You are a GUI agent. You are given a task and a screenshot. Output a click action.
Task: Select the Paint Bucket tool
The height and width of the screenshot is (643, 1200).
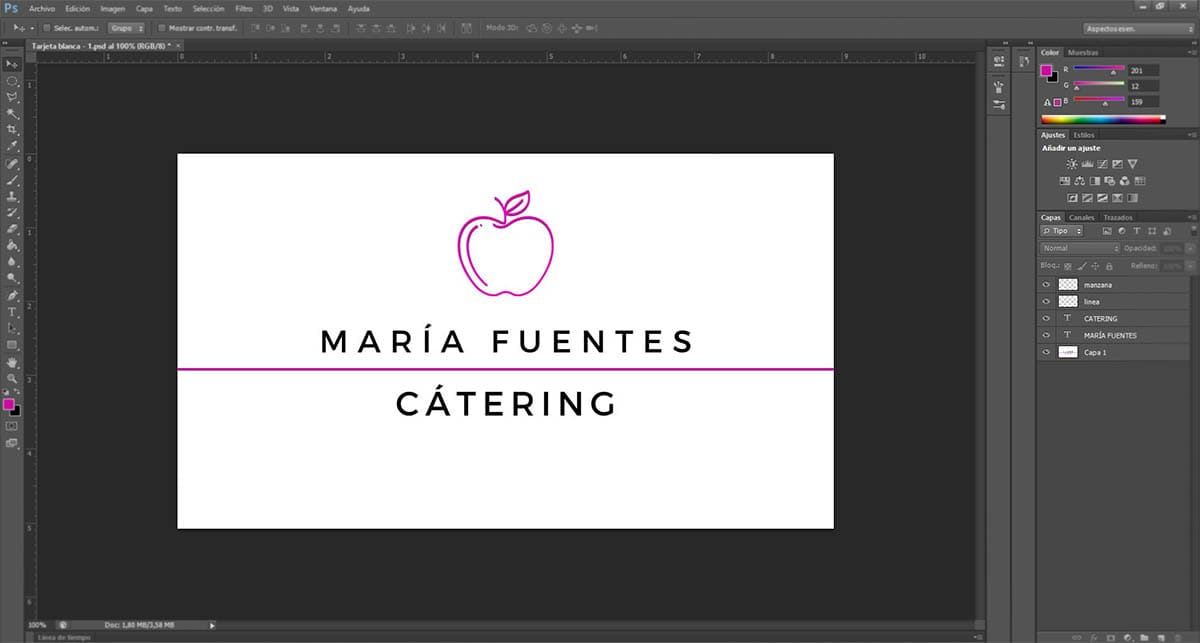13,245
